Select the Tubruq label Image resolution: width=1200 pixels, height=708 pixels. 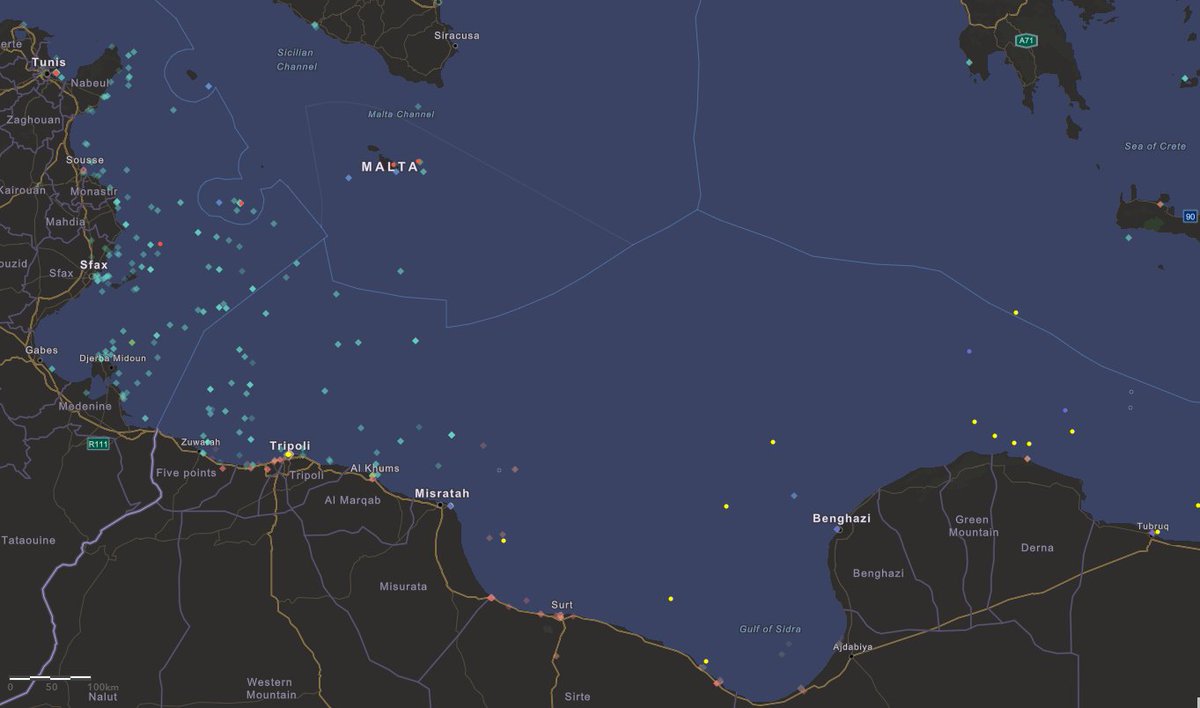[x=1152, y=526]
